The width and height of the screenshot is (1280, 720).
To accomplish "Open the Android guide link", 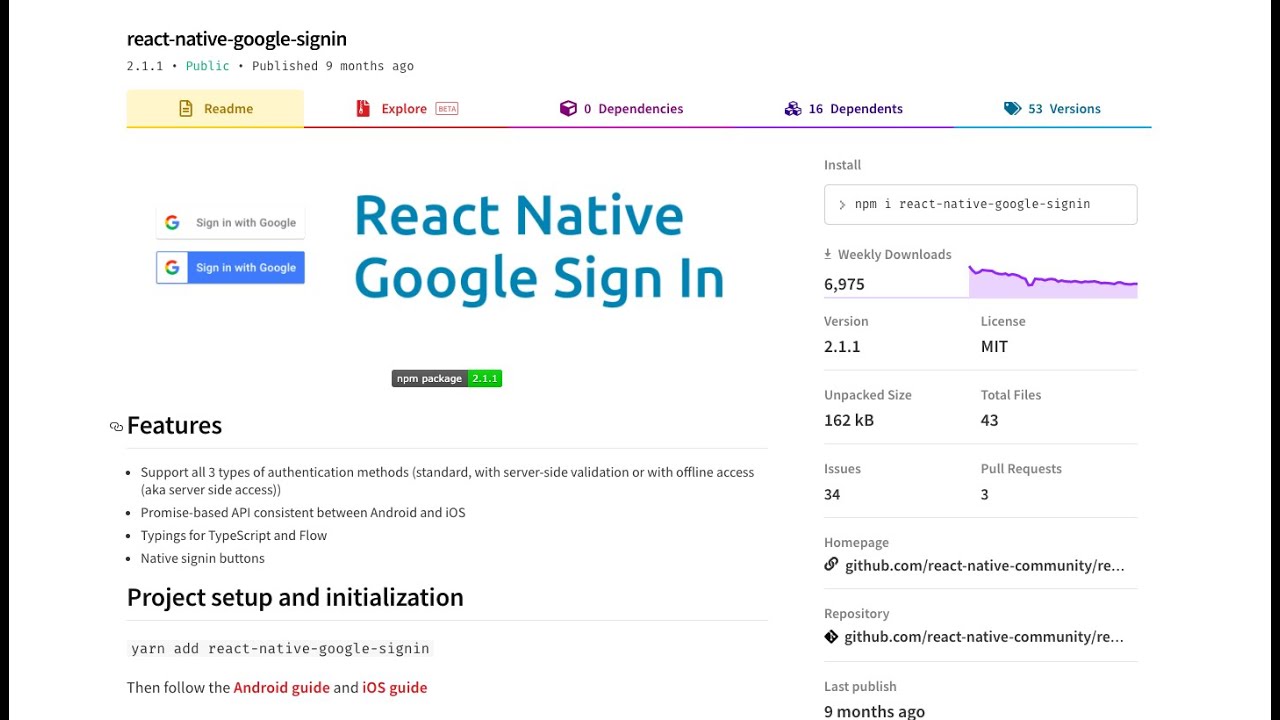I will click(281, 687).
